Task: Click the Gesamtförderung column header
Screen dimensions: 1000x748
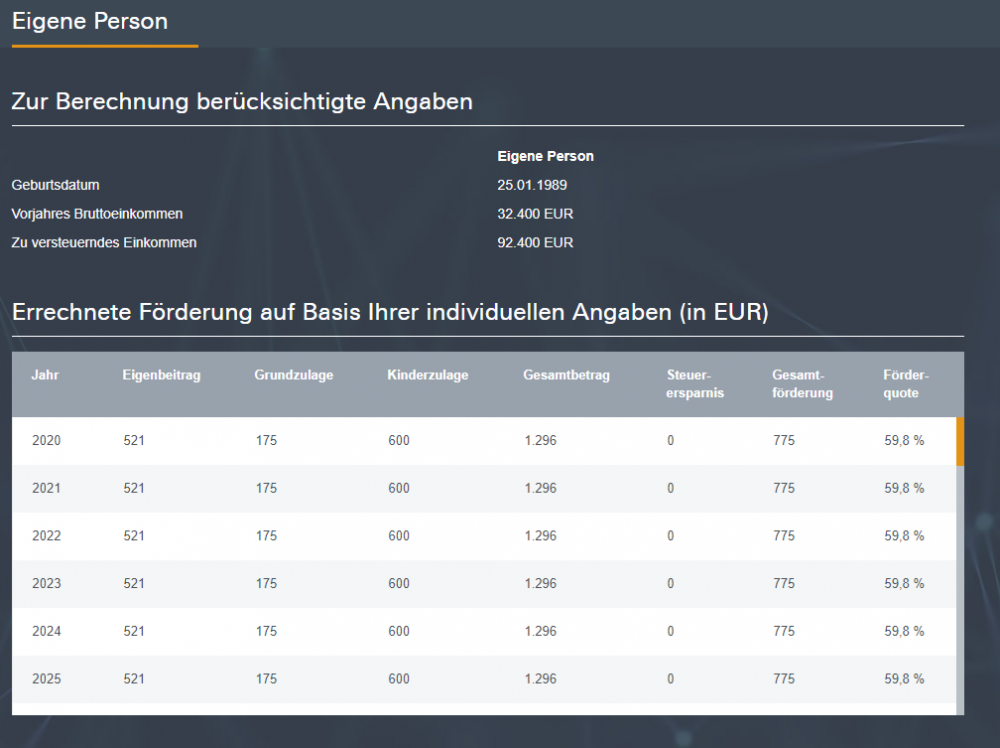Action: (802, 384)
